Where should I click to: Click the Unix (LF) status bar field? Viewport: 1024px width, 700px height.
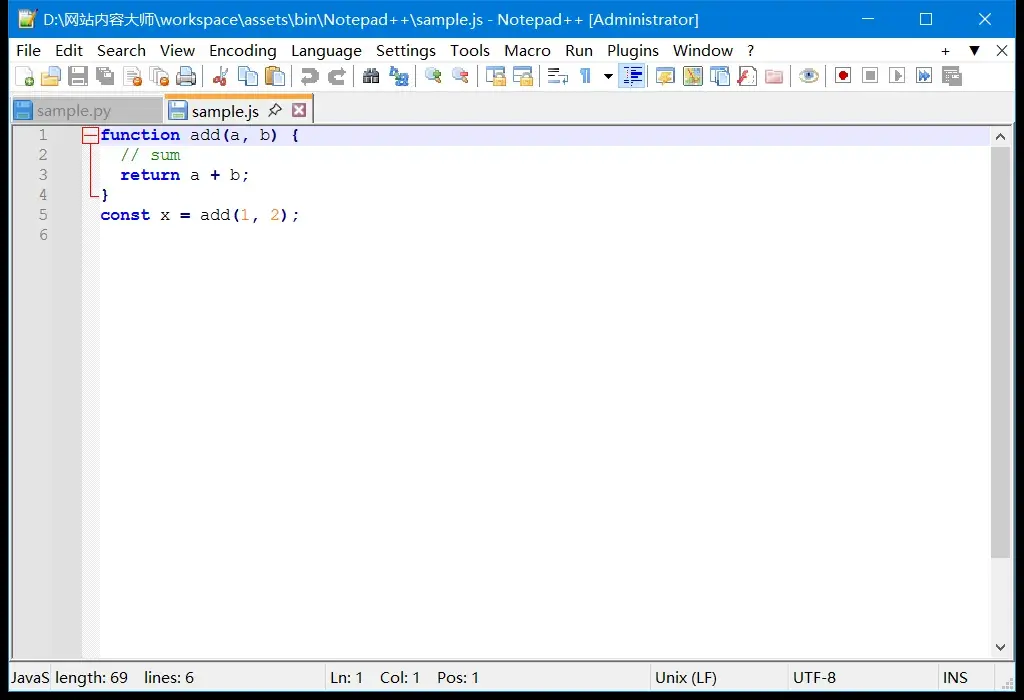pyautogui.click(x=719, y=678)
